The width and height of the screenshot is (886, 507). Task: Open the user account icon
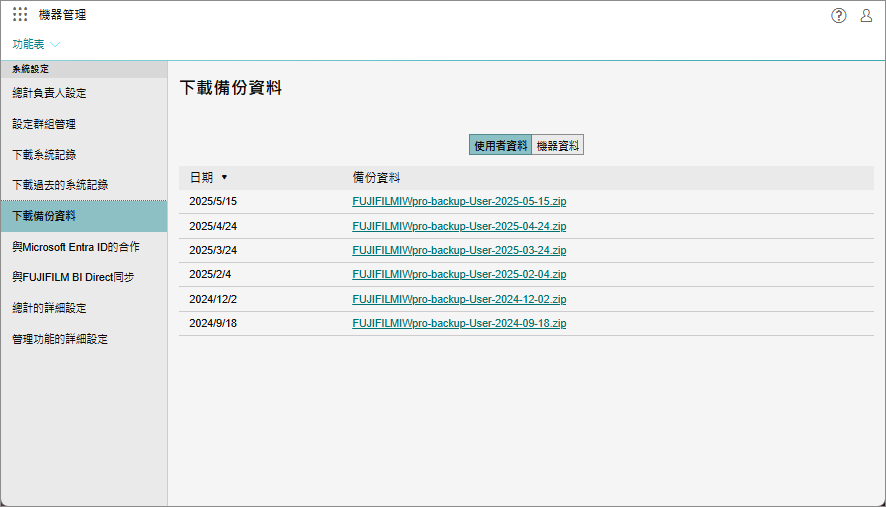click(x=866, y=15)
